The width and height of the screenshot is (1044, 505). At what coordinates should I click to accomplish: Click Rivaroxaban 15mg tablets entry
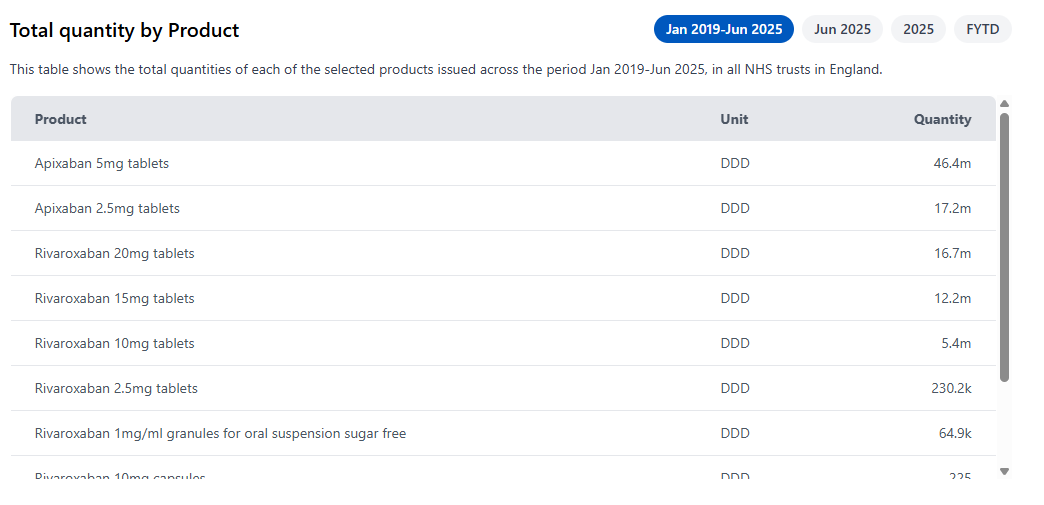(114, 298)
